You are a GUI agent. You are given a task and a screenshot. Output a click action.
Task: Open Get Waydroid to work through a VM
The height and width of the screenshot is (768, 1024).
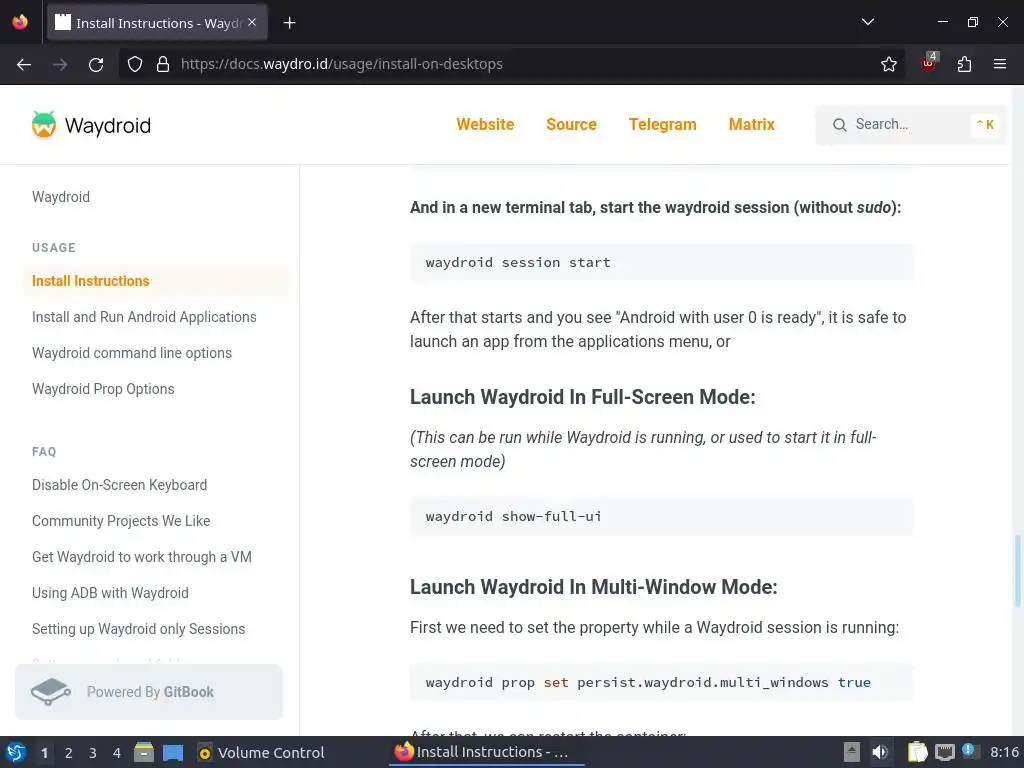coord(142,556)
